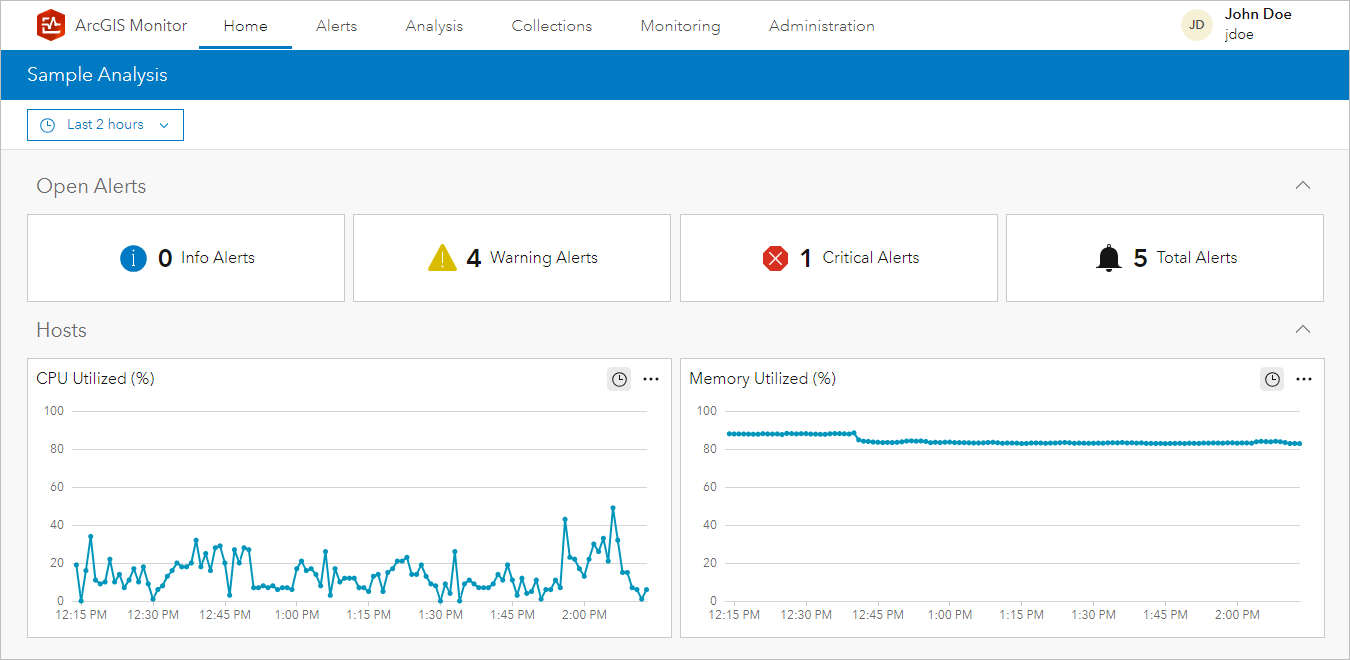
Task: Collapse the Open Alerts section
Action: 1302,185
